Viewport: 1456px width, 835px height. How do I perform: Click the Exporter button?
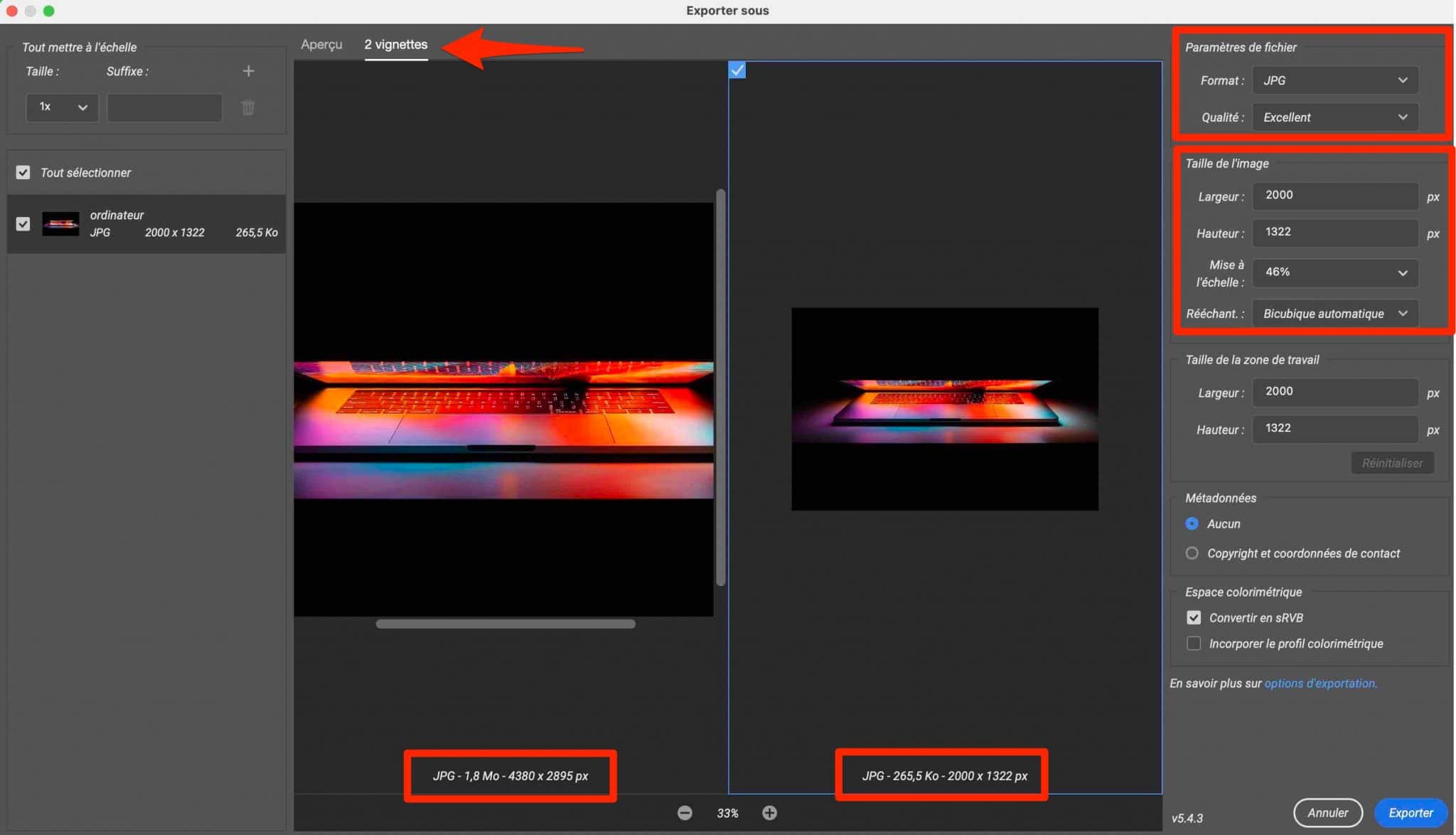tap(1410, 812)
